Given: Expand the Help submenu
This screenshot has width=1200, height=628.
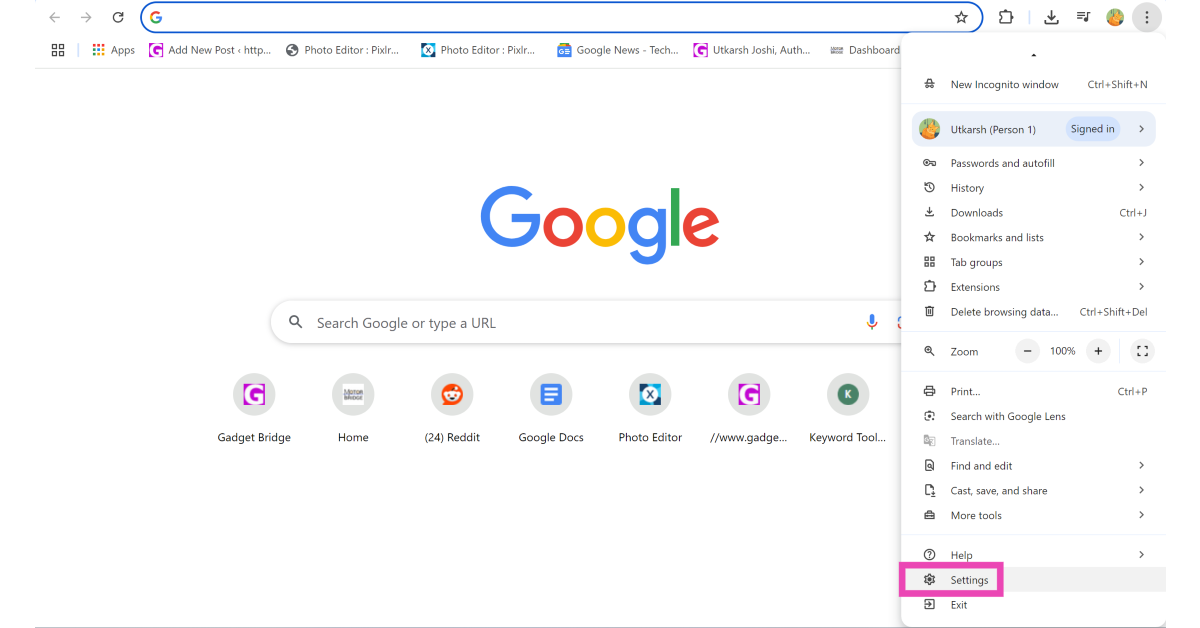Looking at the screenshot, I should (x=1034, y=555).
